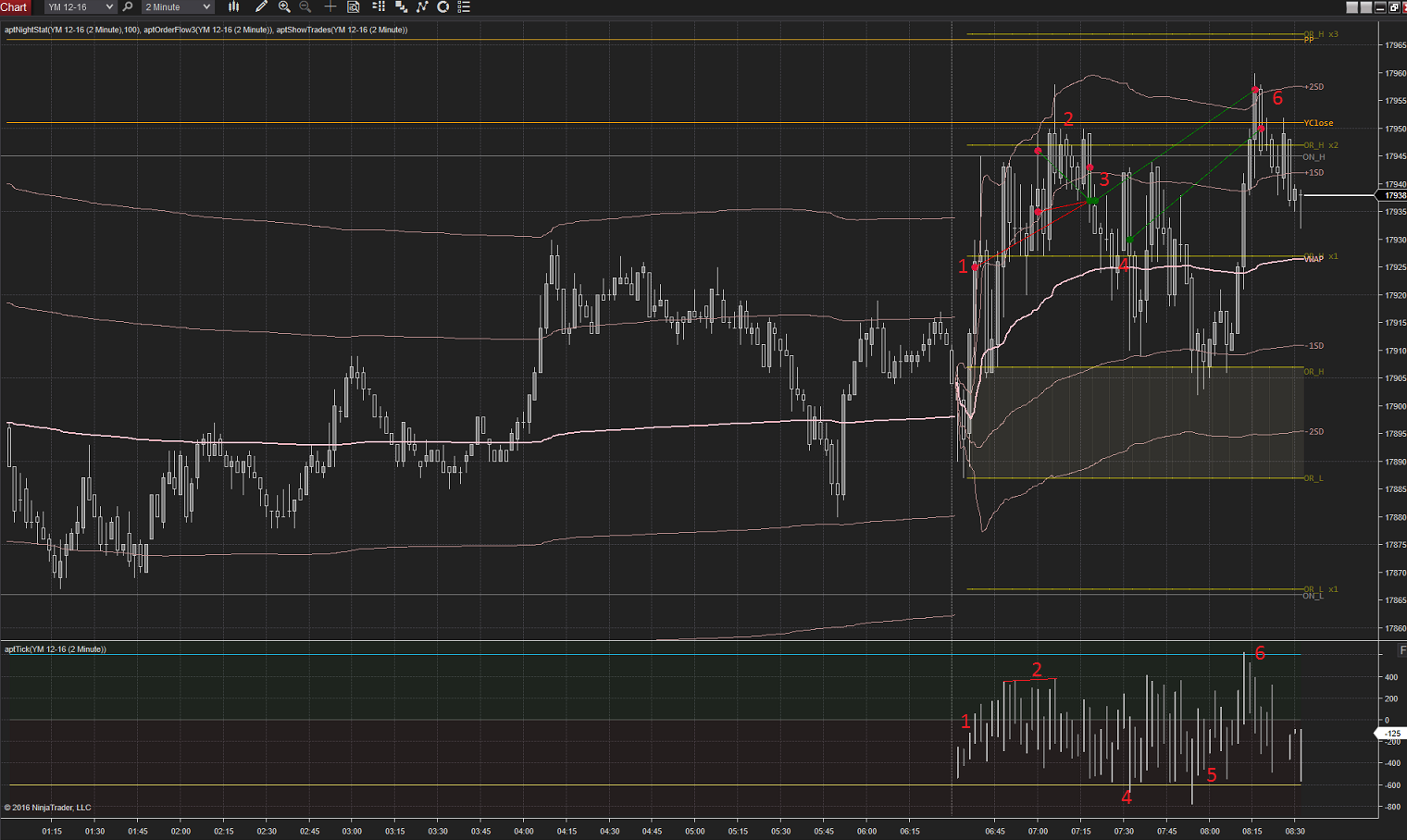
Task: Open the data box icon
Action: click(x=354, y=7)
